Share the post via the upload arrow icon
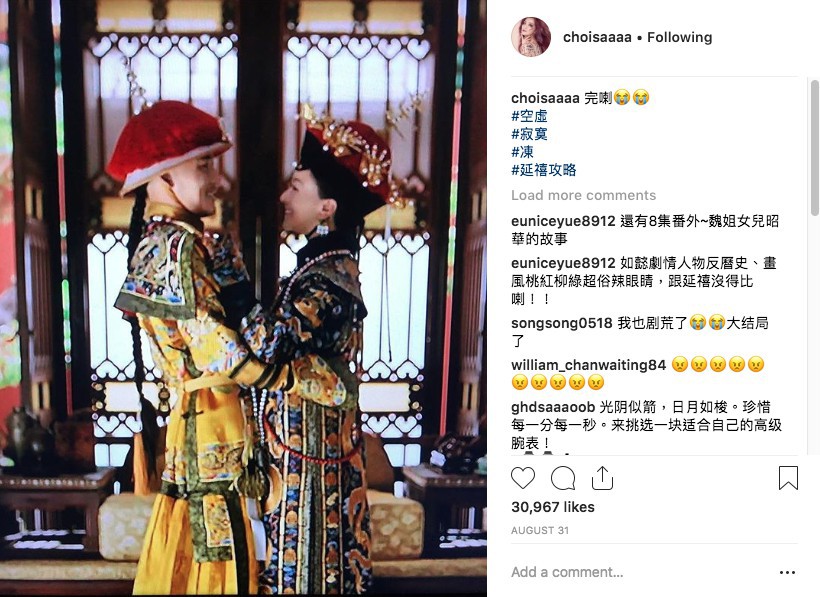Screen dimensions: 820x597 coord(602,478)
